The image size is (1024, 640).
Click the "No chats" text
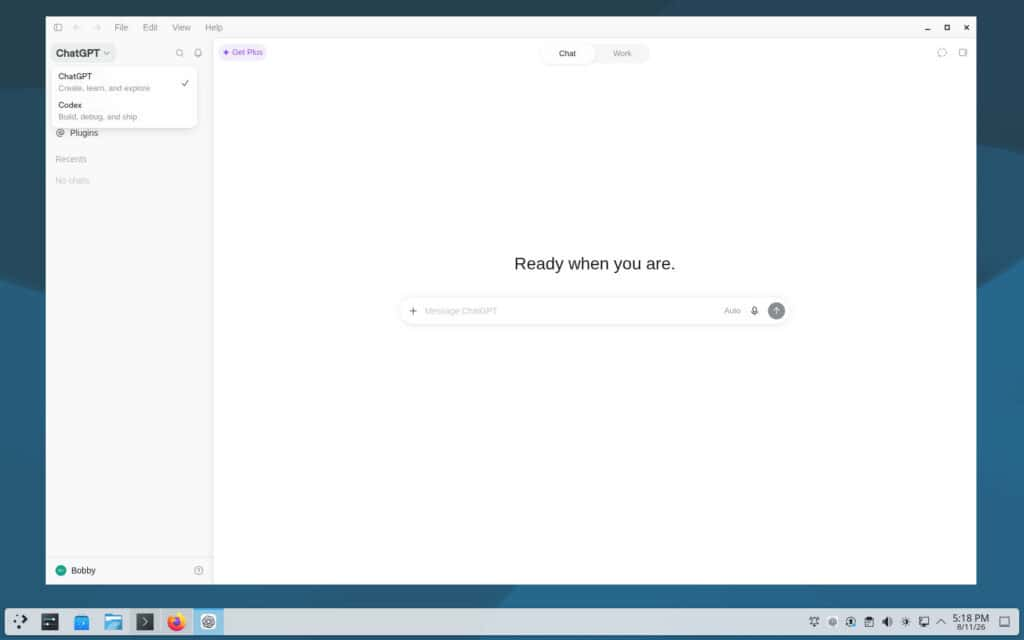(72, 180)
